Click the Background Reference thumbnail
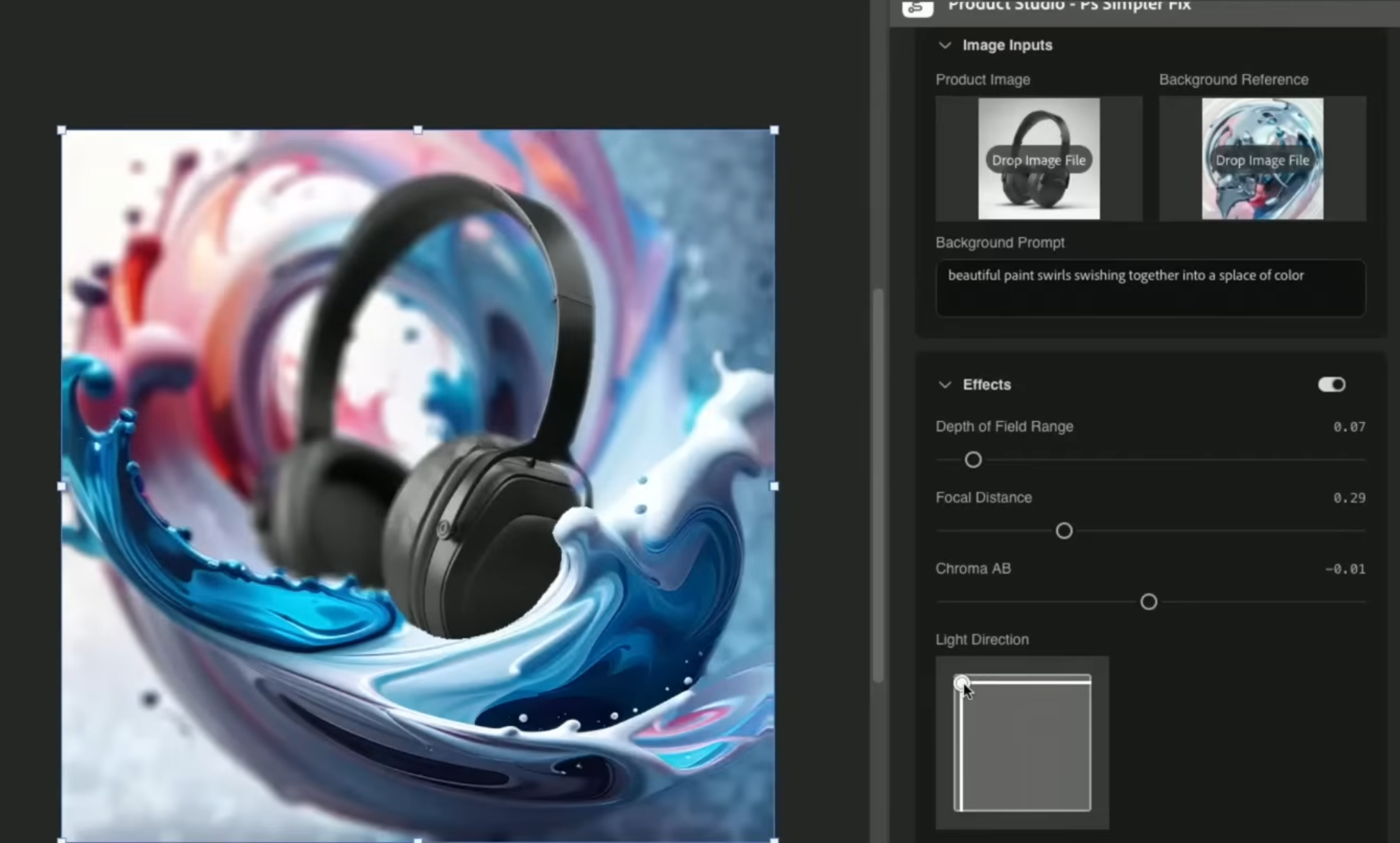1400x843 pixels. pyautogui.click(x=1262, y=194)
